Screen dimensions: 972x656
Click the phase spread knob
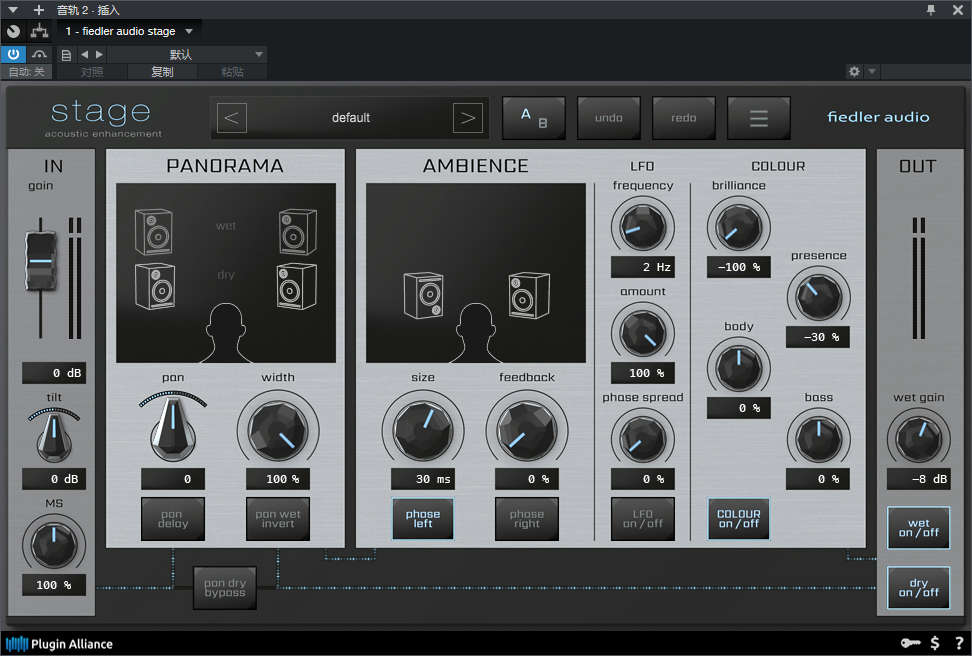[x=643, y=439]
